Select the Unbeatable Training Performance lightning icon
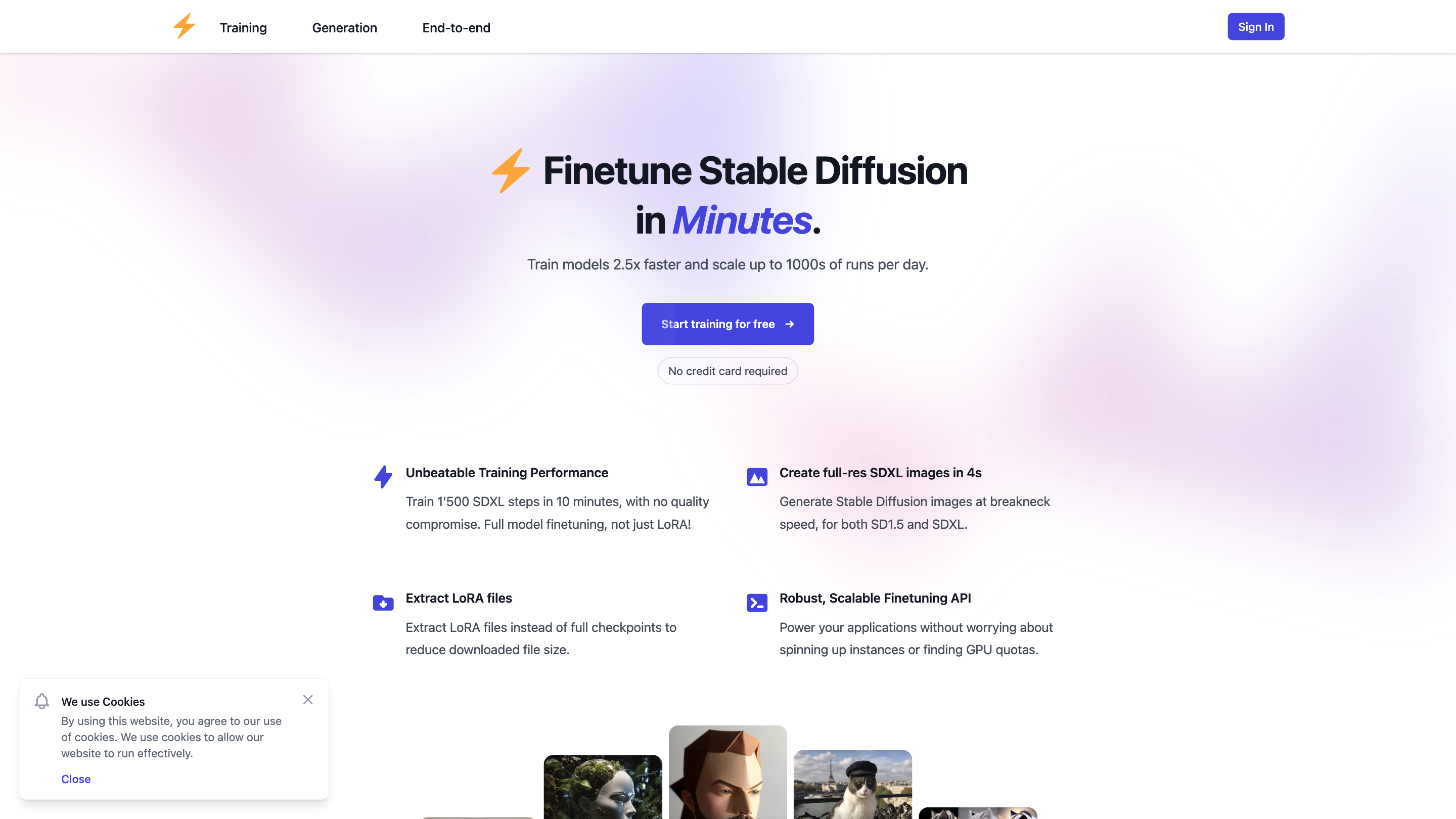This screenshot has width=1456, height=819. pyautogui.click(x=383, y=476)
